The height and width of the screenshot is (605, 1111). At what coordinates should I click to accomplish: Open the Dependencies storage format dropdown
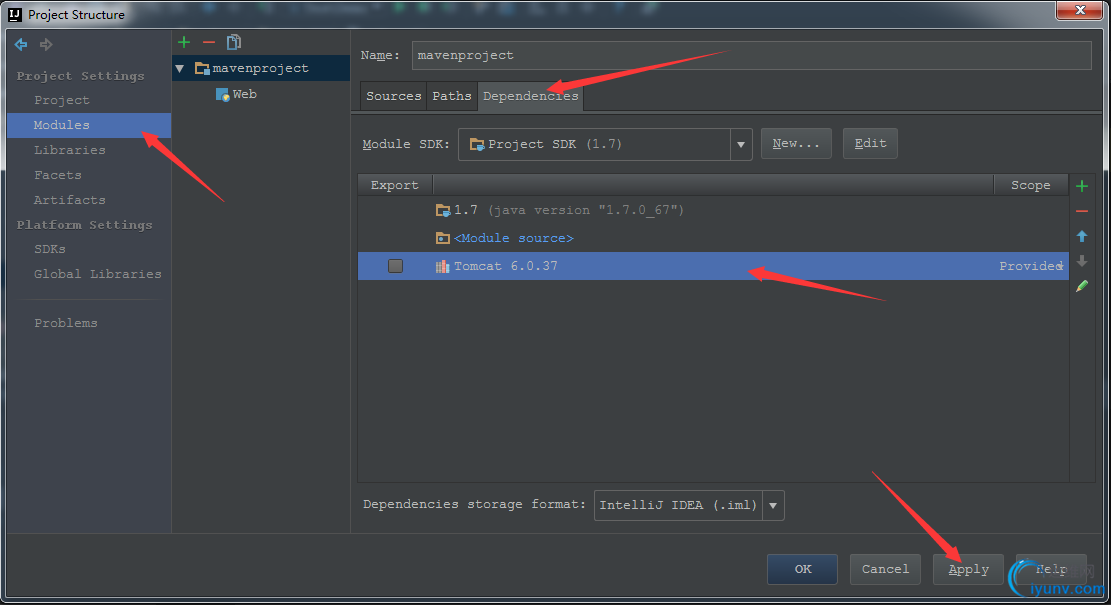(x=773, y=506)
